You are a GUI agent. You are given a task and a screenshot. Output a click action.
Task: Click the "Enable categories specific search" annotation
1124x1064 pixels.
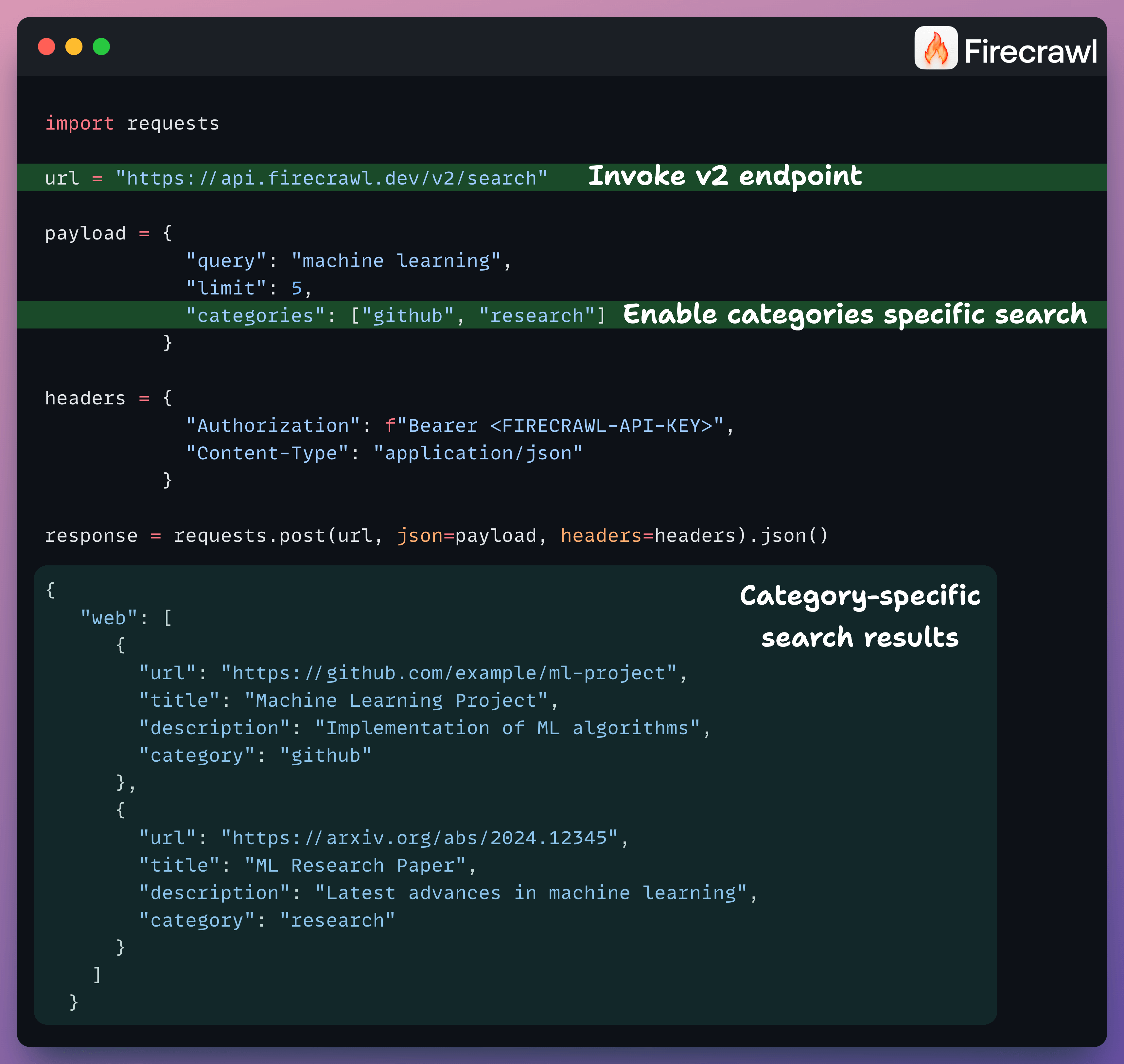(x=855, y=314)
